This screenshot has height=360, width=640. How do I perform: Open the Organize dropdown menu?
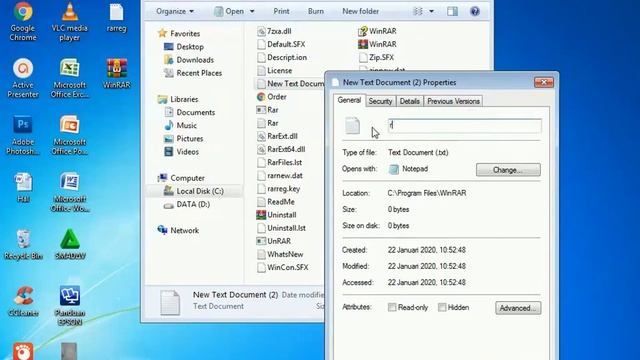point(175,11)
